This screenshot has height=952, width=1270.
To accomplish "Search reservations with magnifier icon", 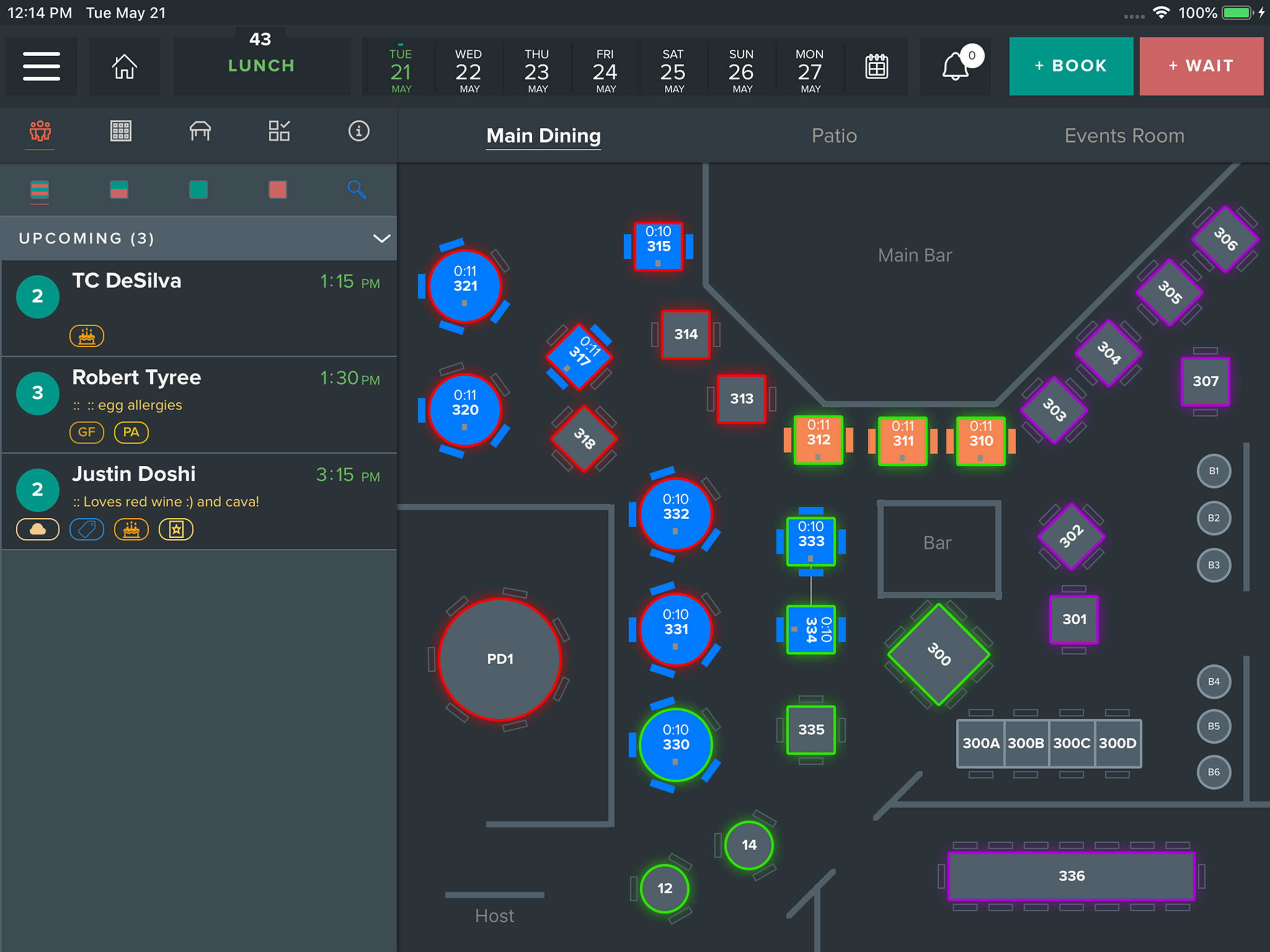I will pyautogui.click(x=357, y=189).
